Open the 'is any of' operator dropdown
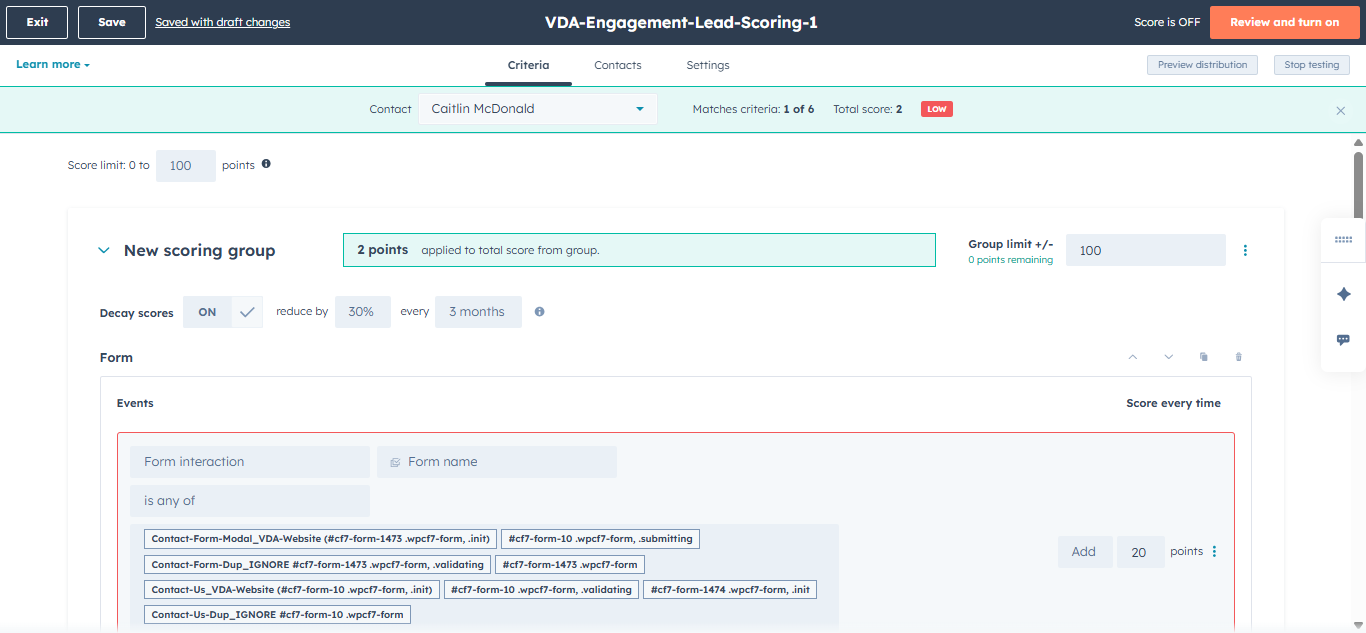The width and height of the screenshot is (1366, 633). 249,501
